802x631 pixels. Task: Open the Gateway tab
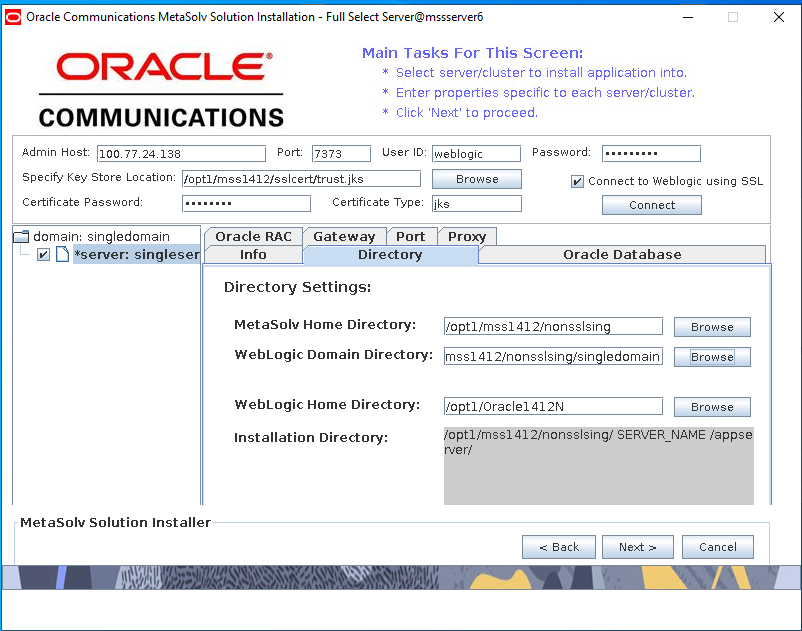(x=344, y=237)
